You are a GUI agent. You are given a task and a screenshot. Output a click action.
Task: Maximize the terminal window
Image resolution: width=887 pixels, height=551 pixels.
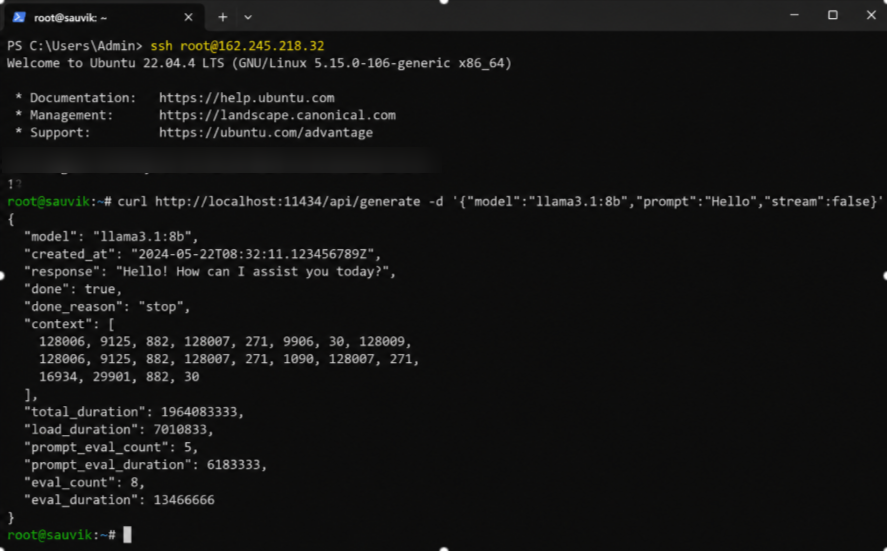833,15
